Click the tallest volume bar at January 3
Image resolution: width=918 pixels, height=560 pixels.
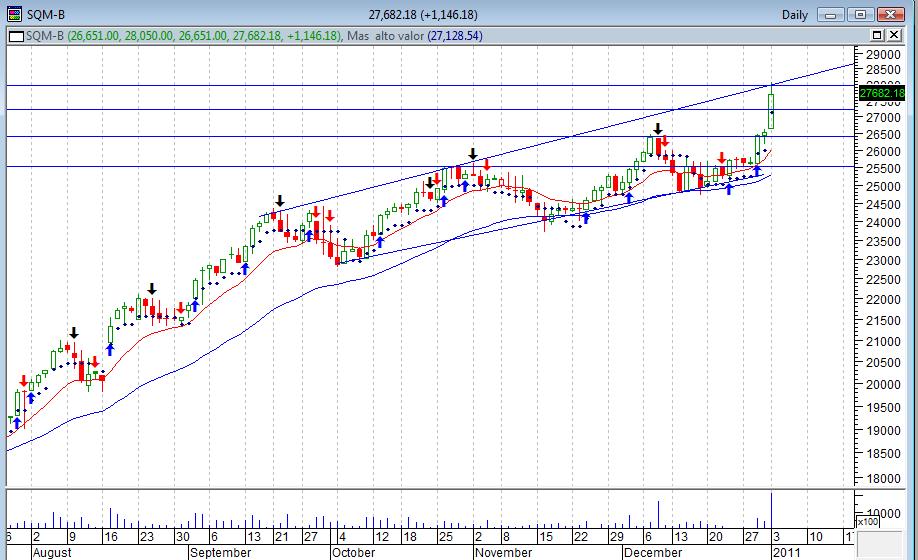coord(772,510)
